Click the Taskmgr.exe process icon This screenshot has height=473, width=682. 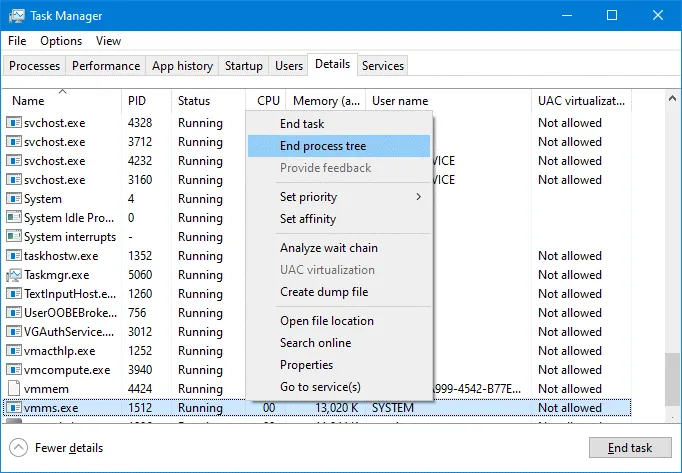coord(14,275)
